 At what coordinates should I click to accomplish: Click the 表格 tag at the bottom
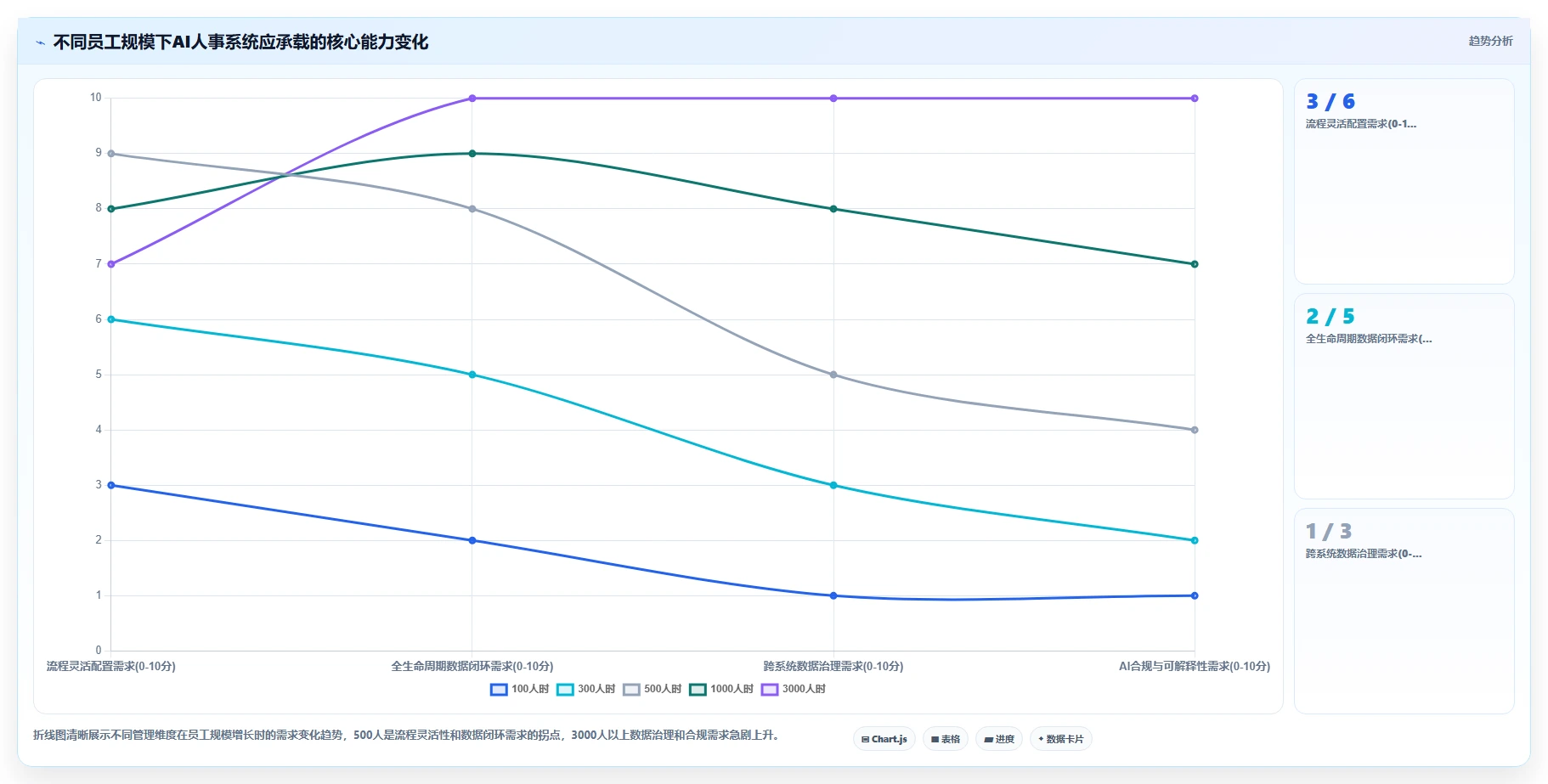[x=946, y=739]
